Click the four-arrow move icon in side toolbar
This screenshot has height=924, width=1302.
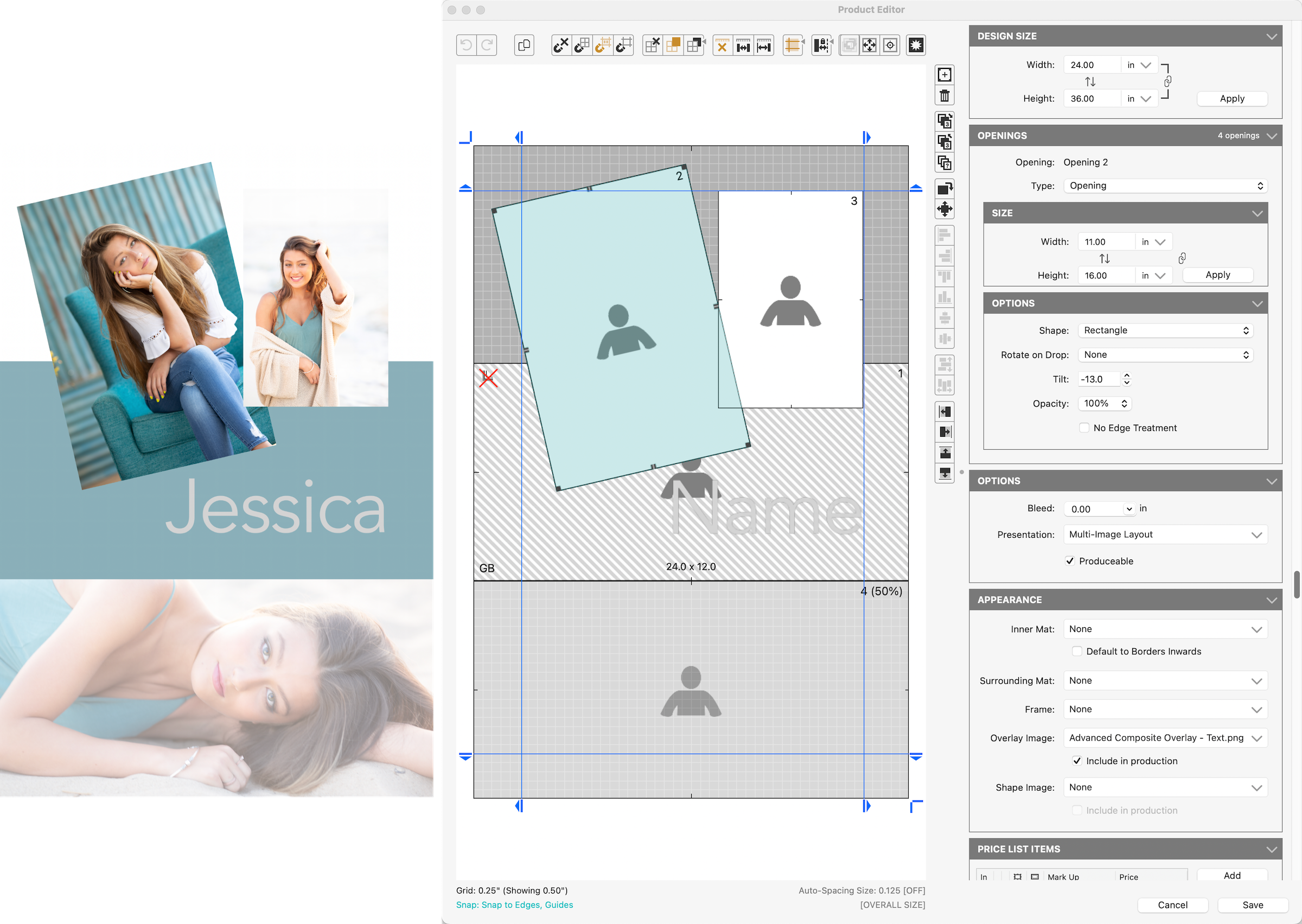[x=944, y=209]
